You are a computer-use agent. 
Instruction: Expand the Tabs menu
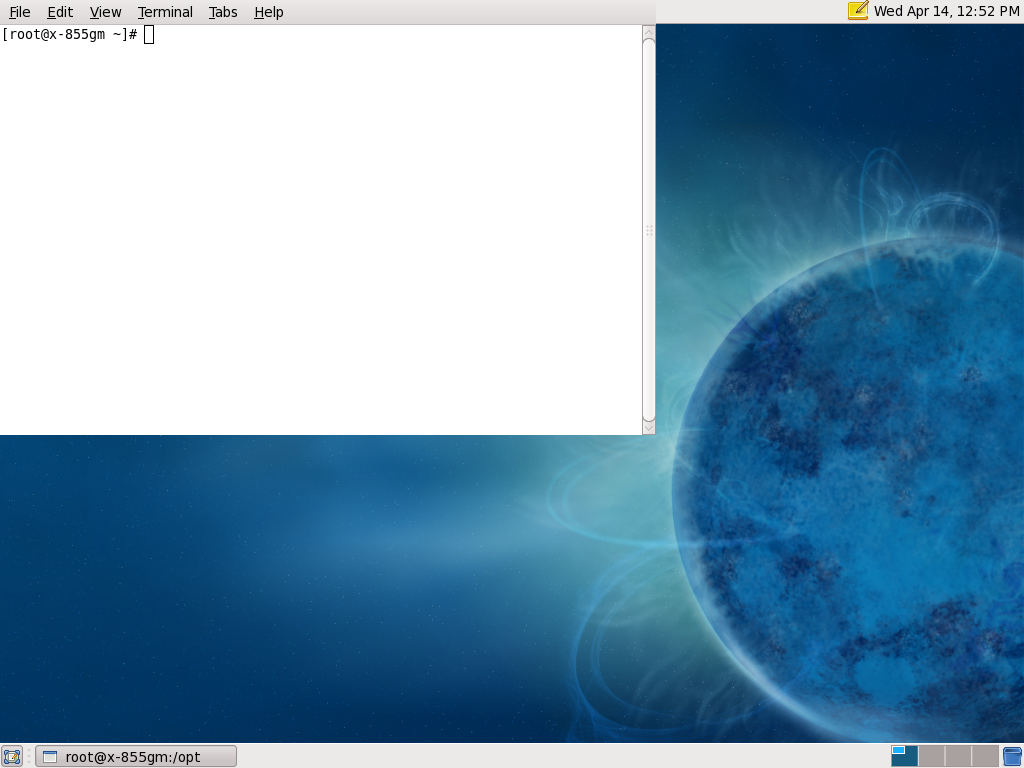[223, 12]
